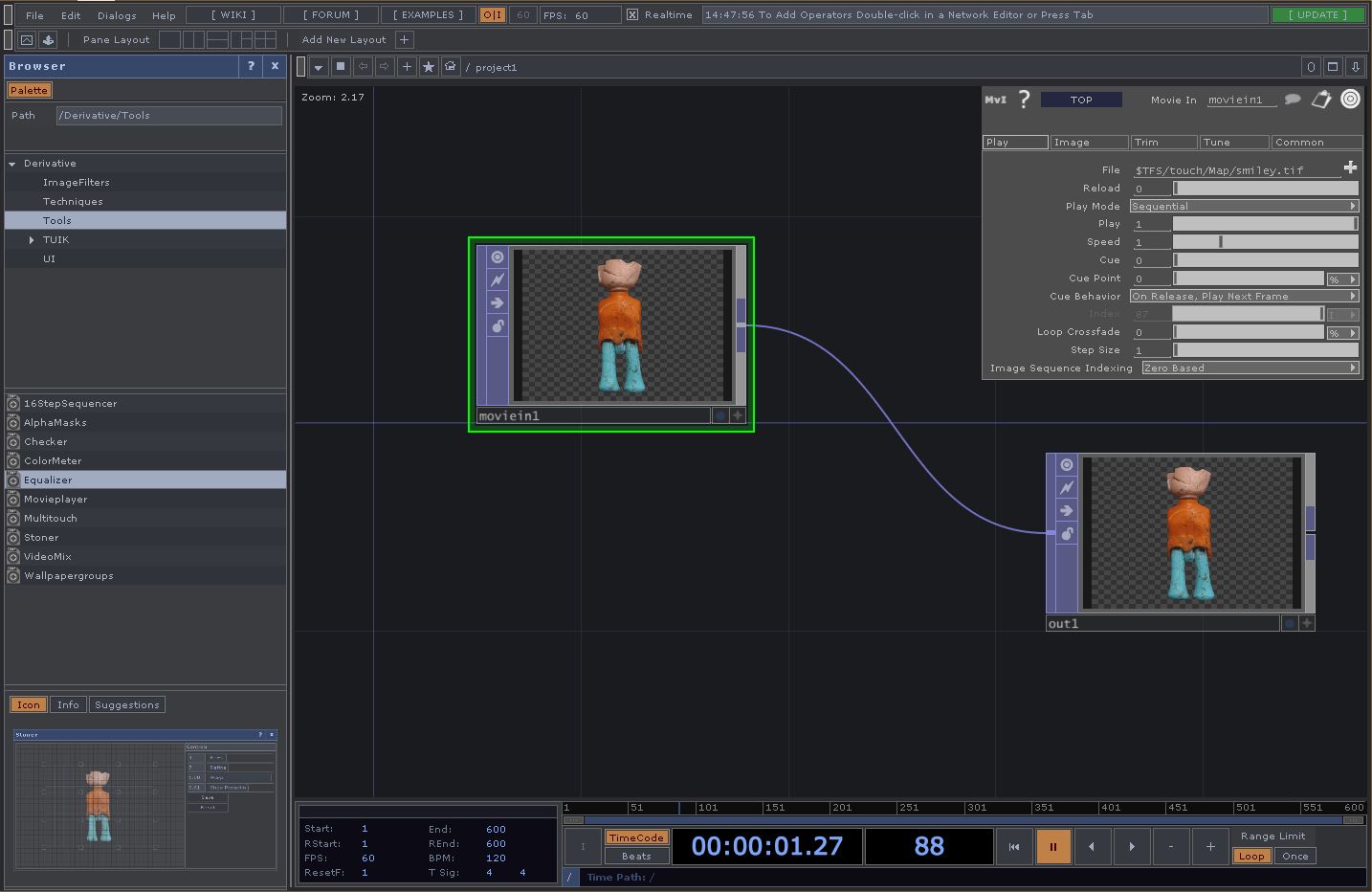Switch the counter display to Beats
1372x892 pixels.
click(x=635, y=856)
